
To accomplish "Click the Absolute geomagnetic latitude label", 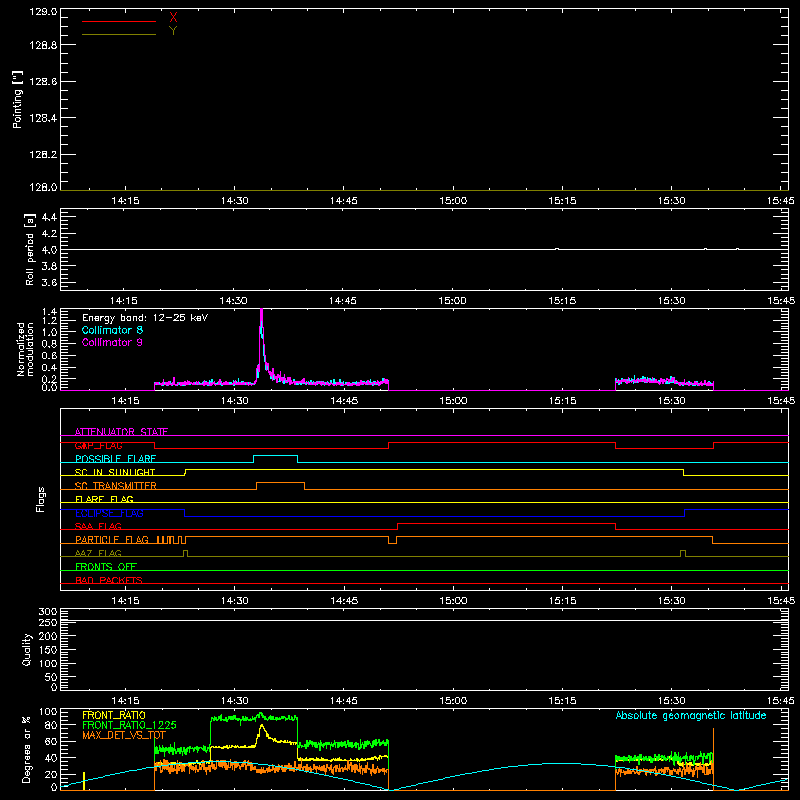I will [691, 715].
